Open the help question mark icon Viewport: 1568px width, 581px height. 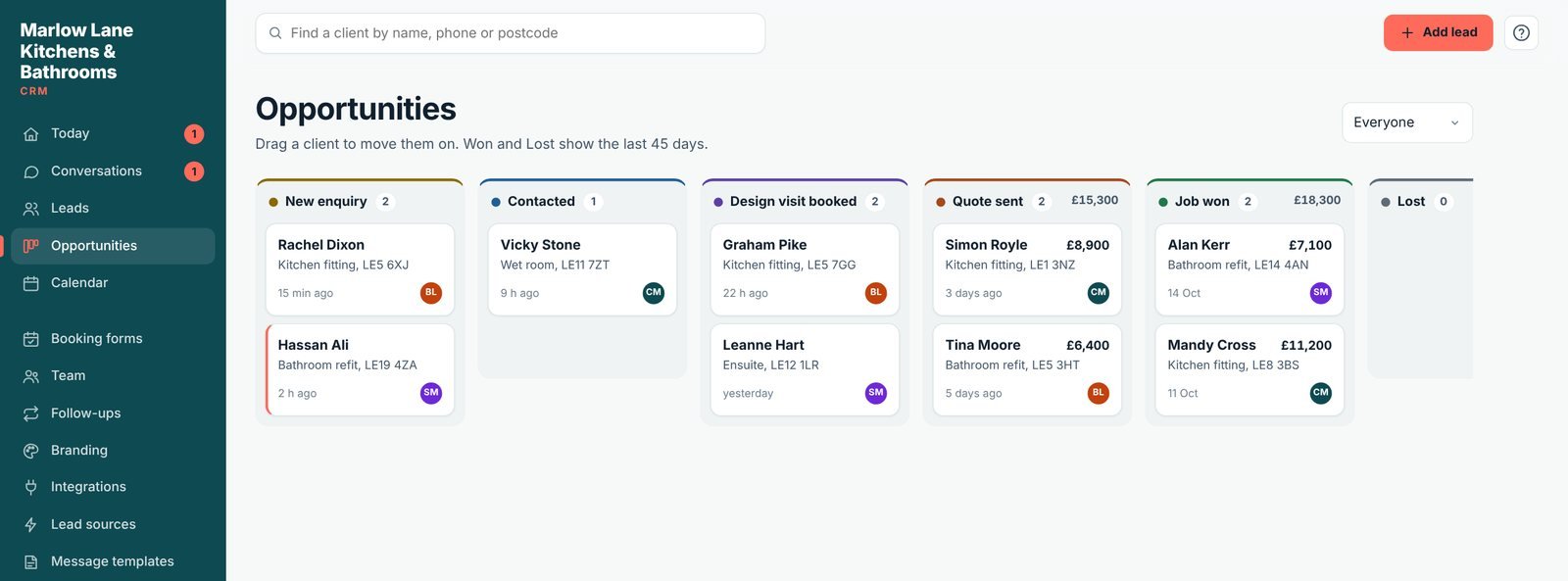1521,32
